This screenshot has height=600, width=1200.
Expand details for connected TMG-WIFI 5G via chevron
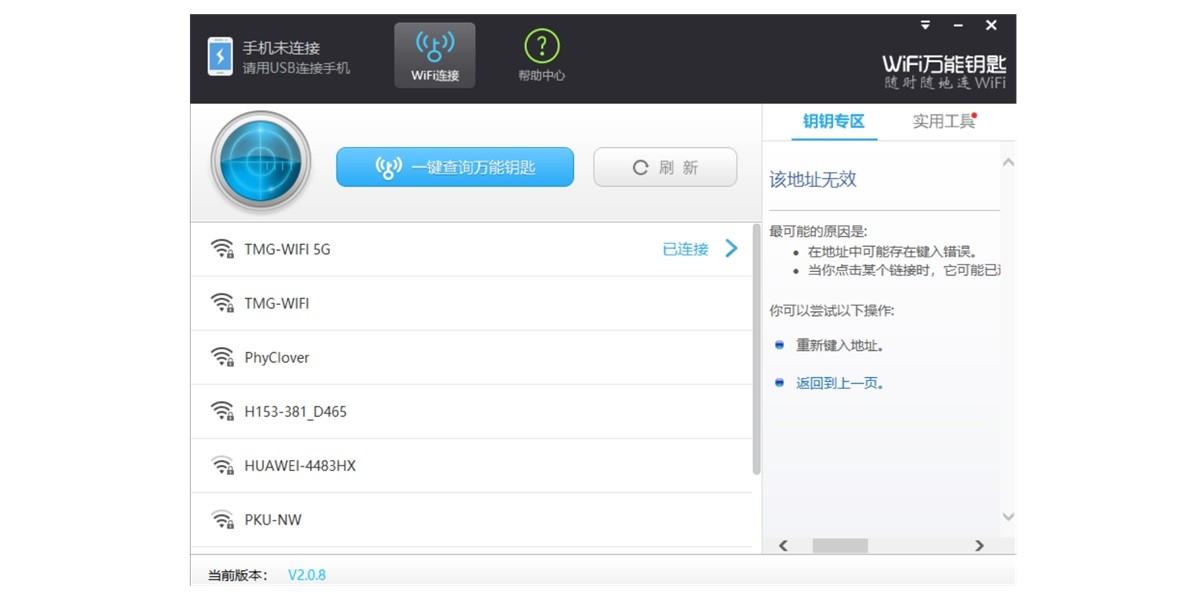pos(731,248)
